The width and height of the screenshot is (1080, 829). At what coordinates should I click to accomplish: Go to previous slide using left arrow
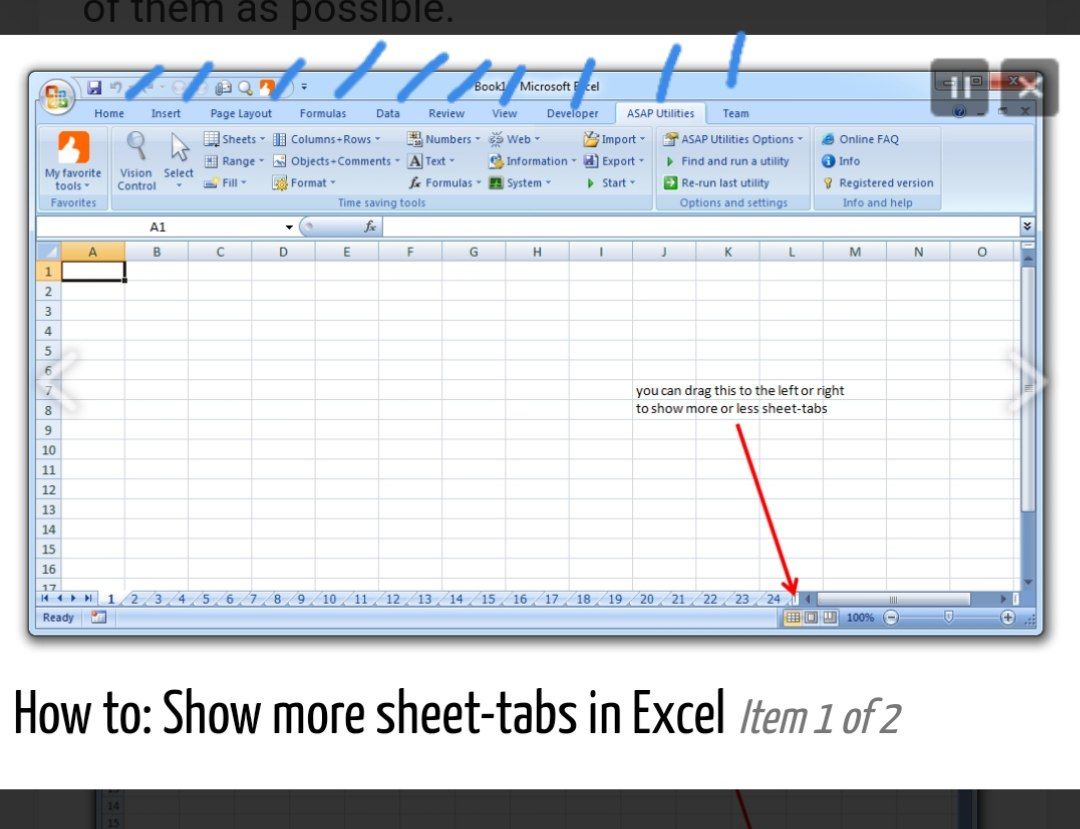click(60, 381)
